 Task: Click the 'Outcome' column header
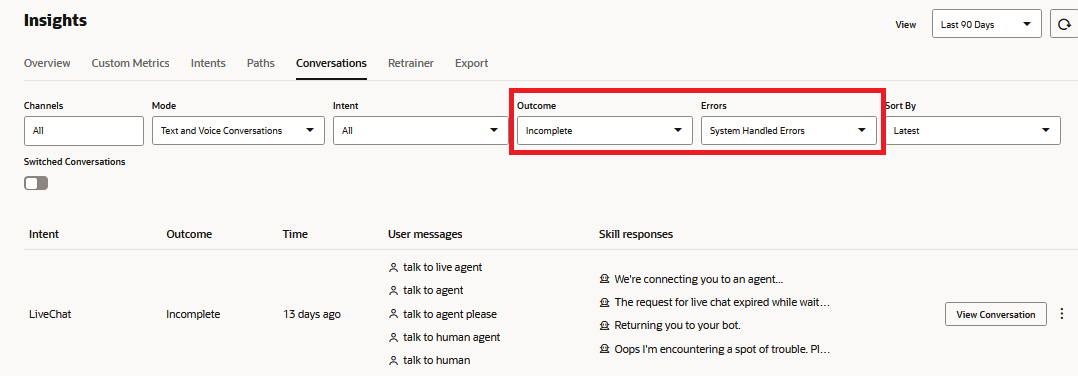pos(189,234)
